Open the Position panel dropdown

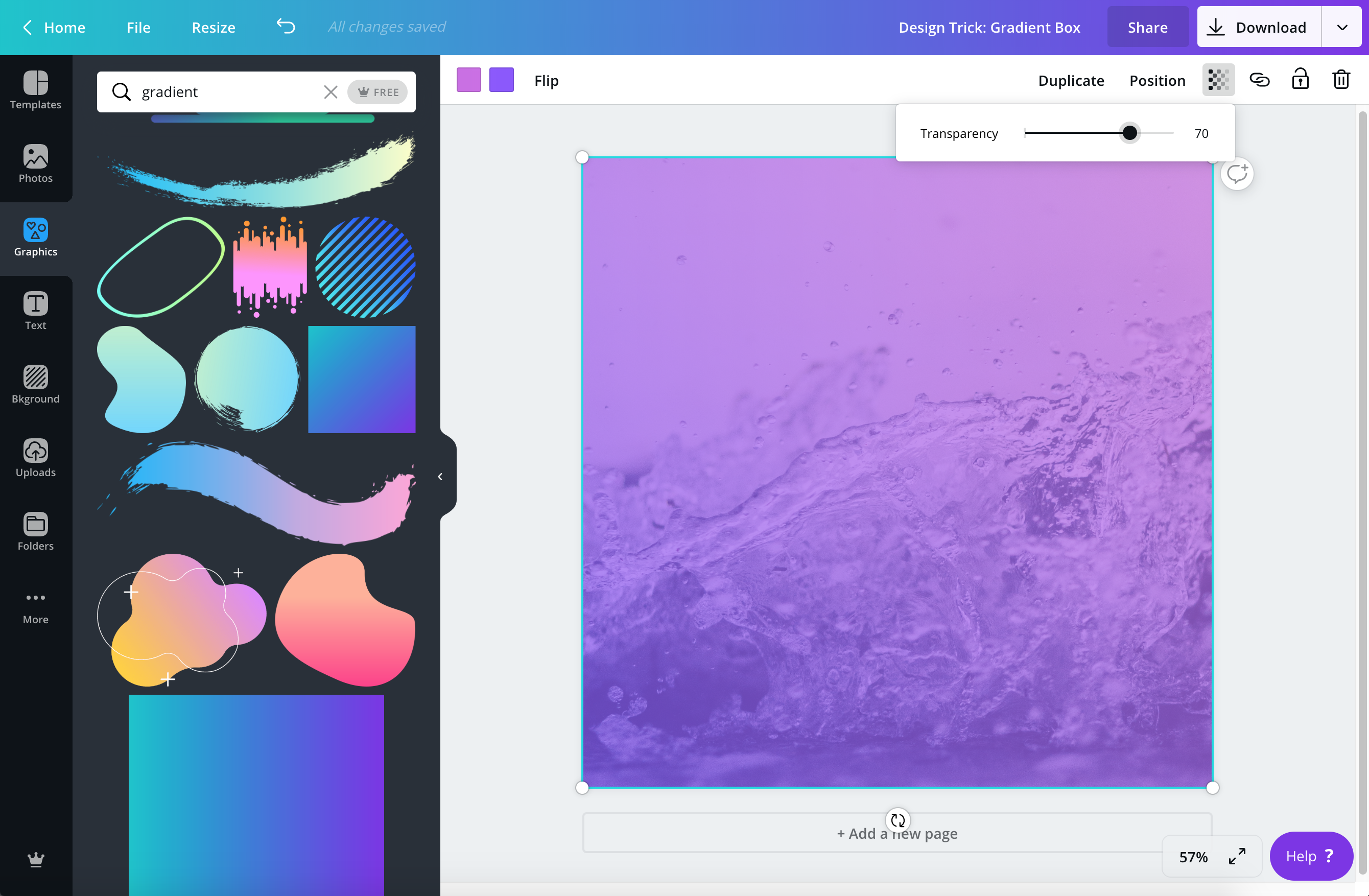click(1157, 80)
